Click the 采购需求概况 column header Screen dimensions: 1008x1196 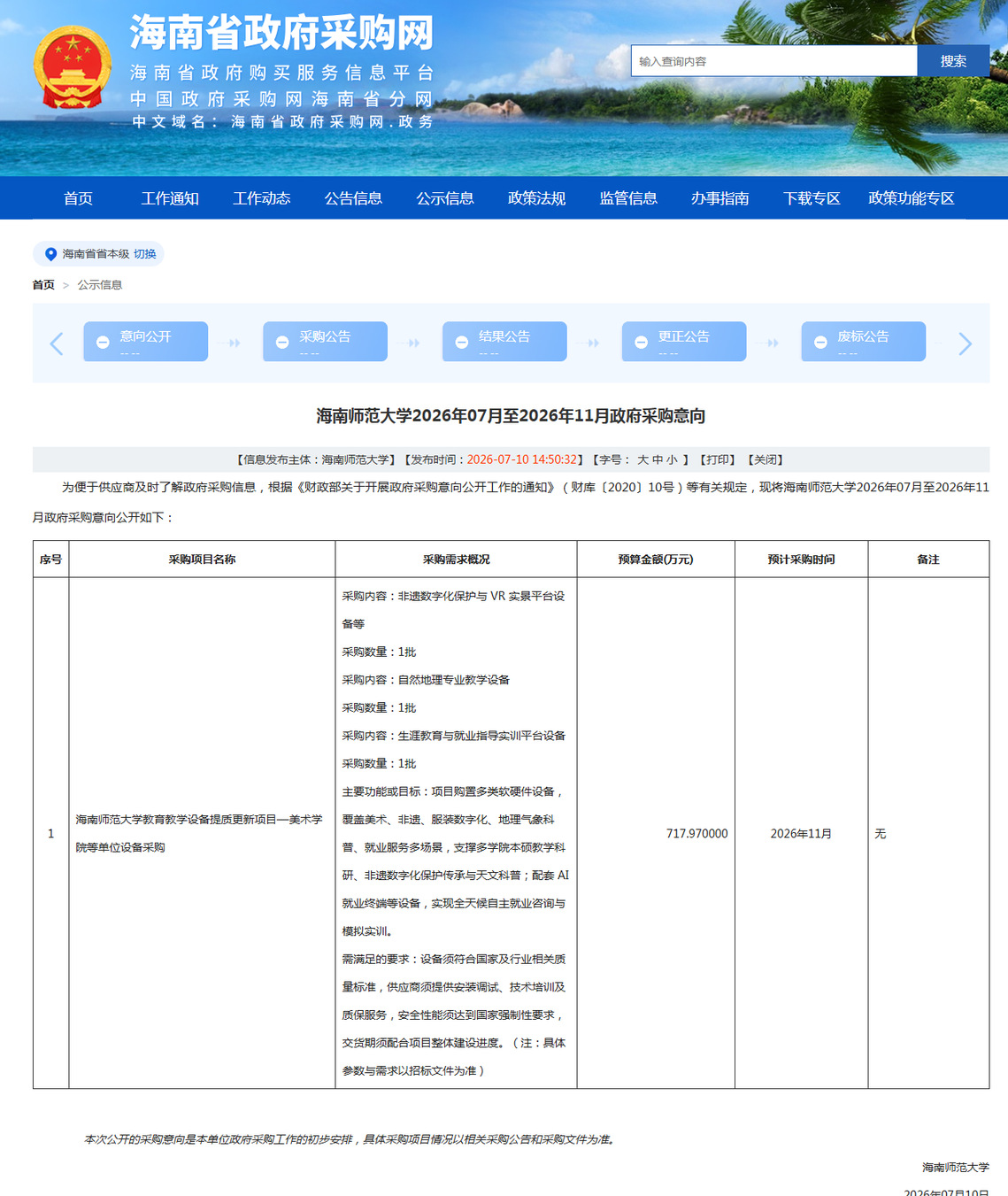click(x=456, y=559)
